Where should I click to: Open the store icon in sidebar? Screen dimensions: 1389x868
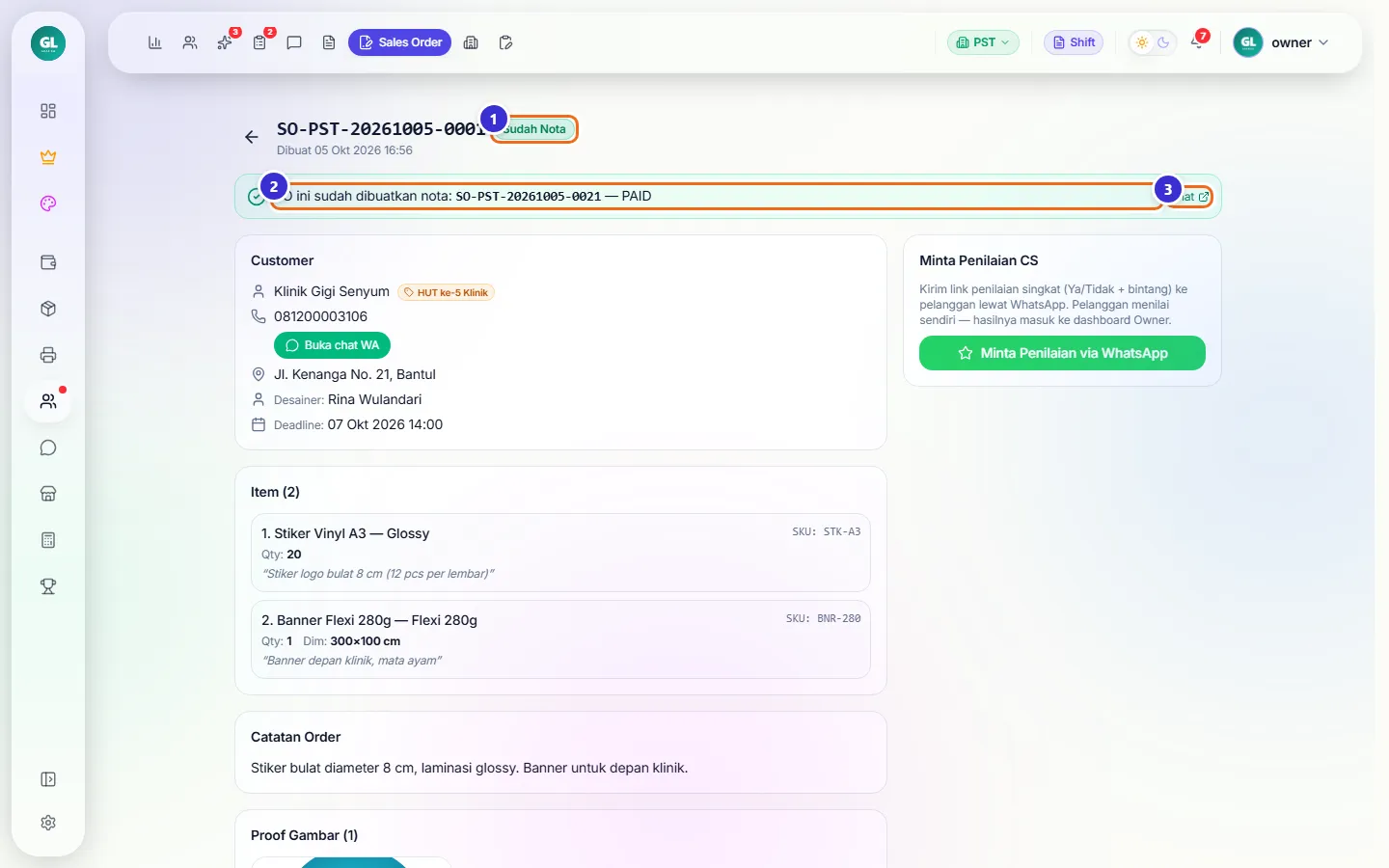coord(48,494)
